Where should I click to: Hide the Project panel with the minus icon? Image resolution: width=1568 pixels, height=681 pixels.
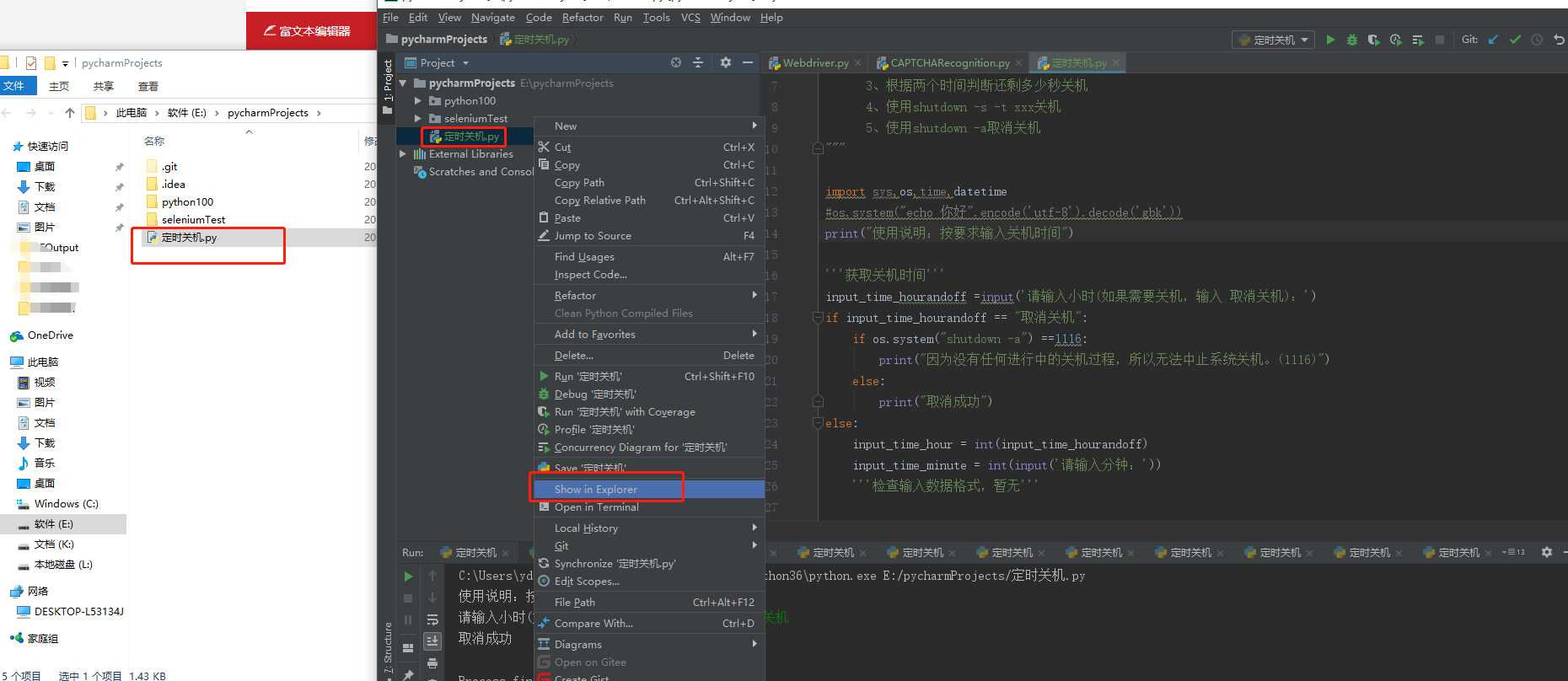pos(747,62)
